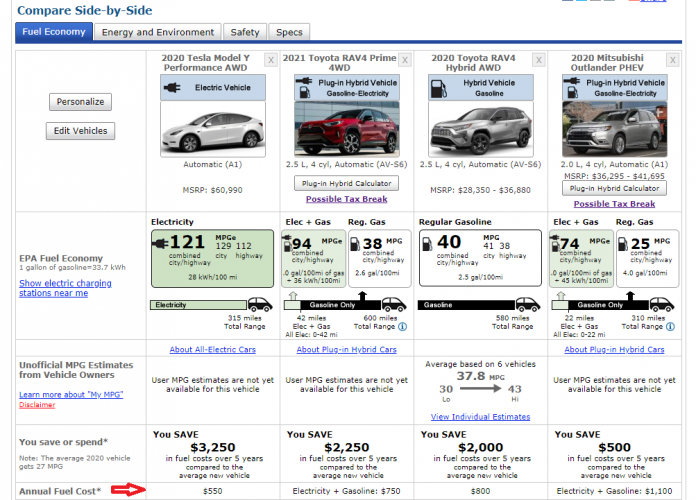Remove the Toyota RAV4 Hybrid AWD from comparison

[538, 60]
